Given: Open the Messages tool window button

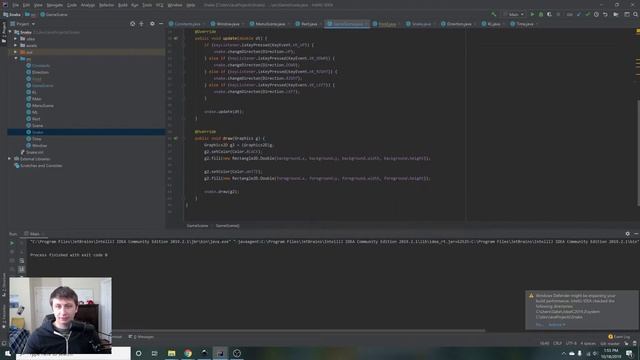Looking at the screenshot, I should 141,337.
